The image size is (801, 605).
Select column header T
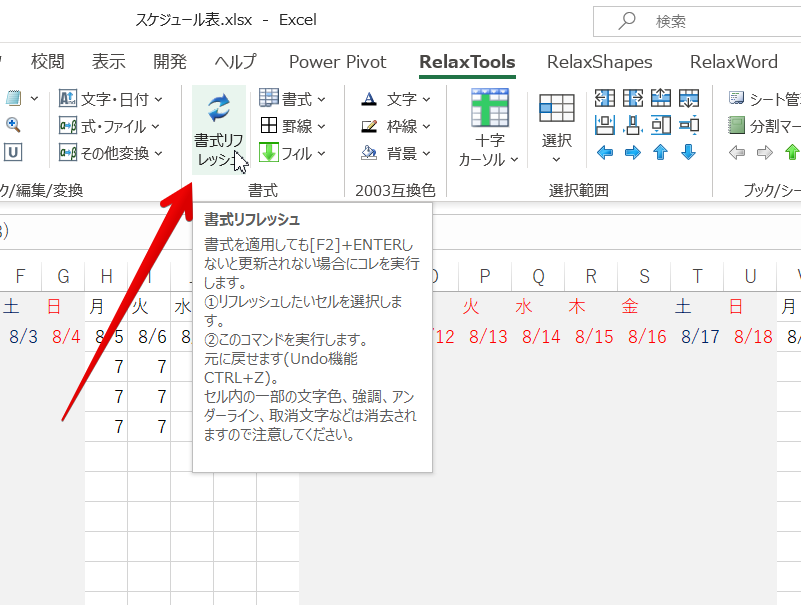tap(697, 276)
